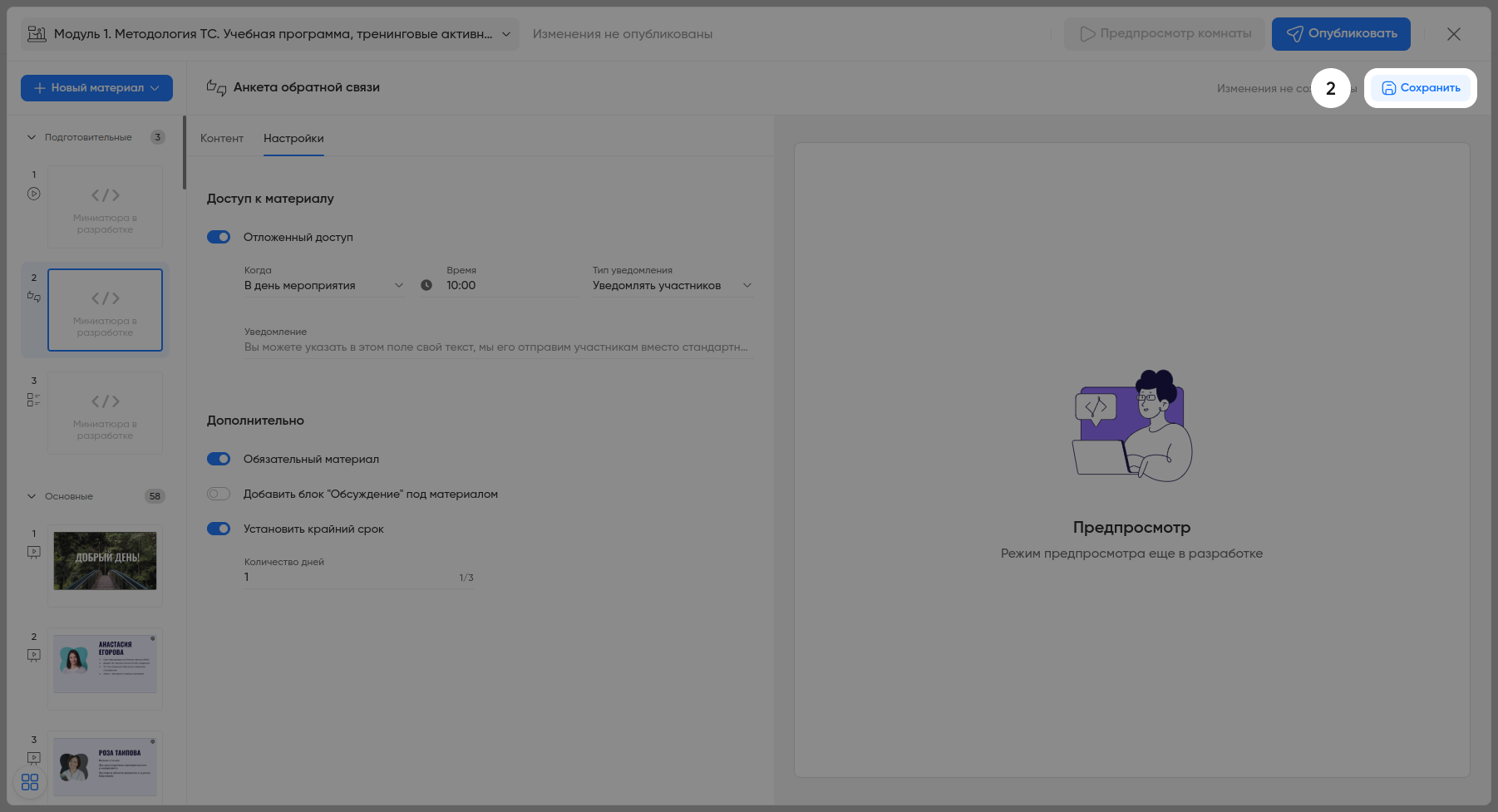Click the Предпросмотр комнаты button
1498x812 pixels.
tap(1165, 34)
